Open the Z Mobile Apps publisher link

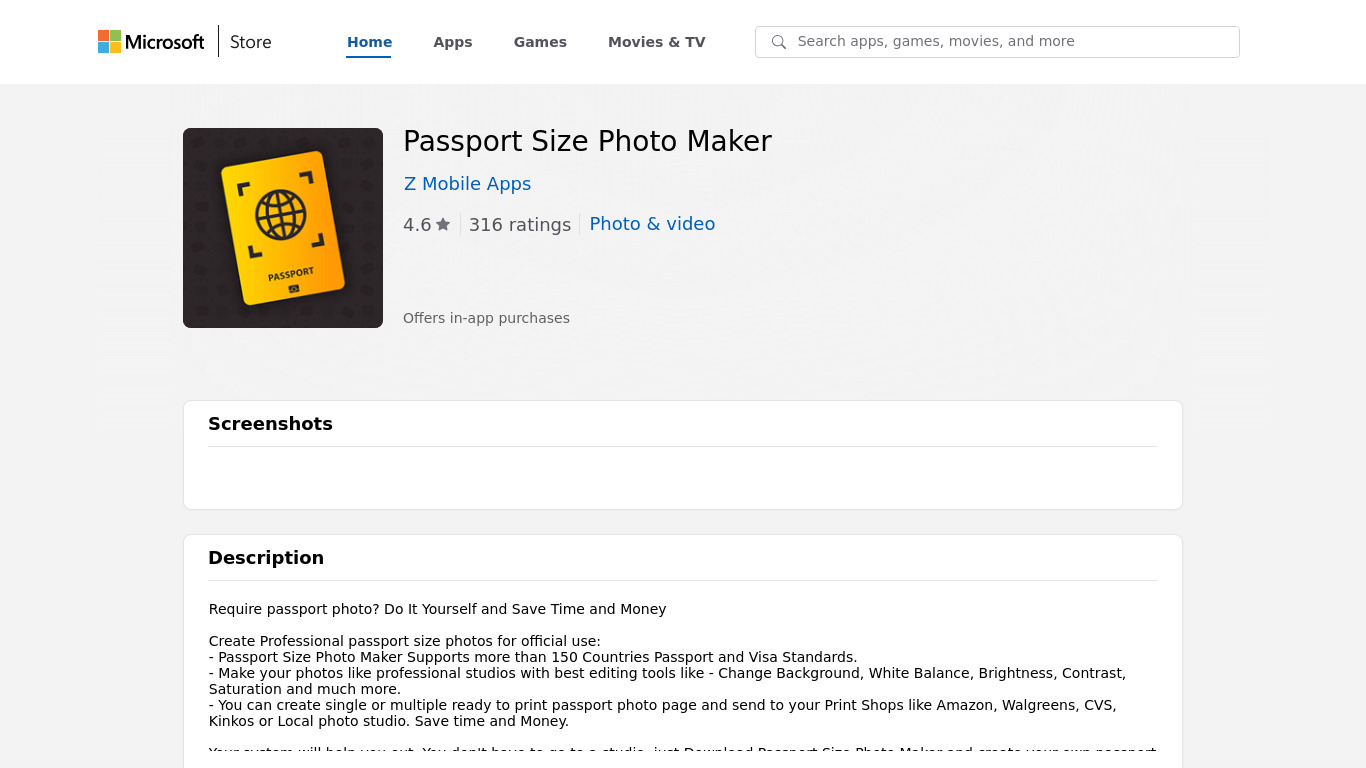click(x=467, y=184)
